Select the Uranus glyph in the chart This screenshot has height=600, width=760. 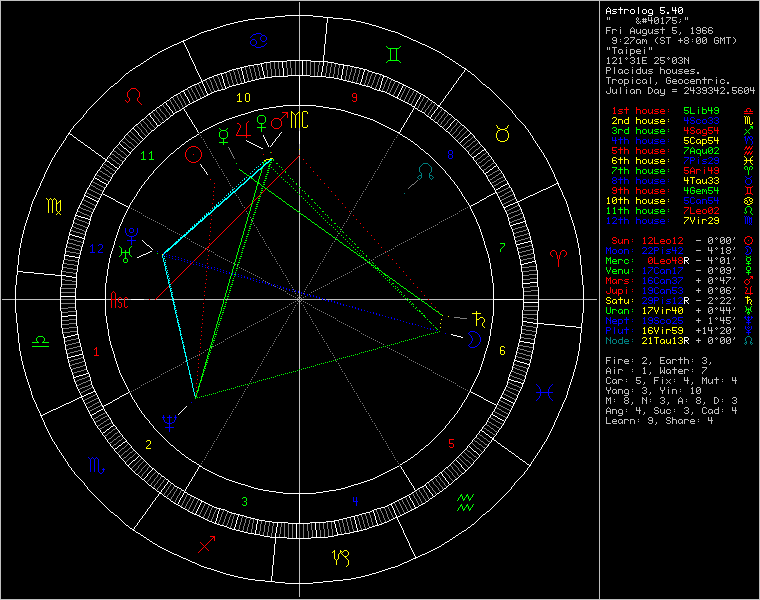click(x=126, y=254)
